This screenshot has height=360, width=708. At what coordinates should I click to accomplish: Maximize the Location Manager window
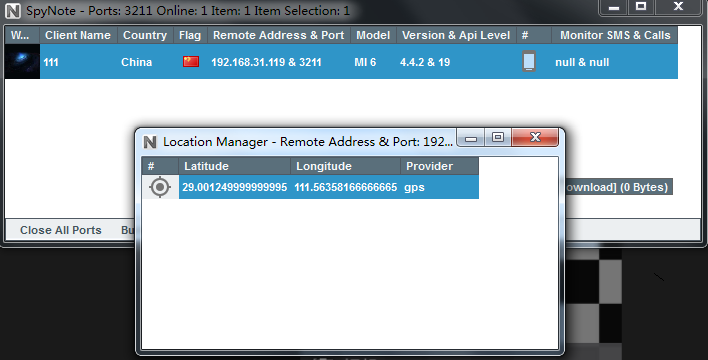tap(498, 138)
